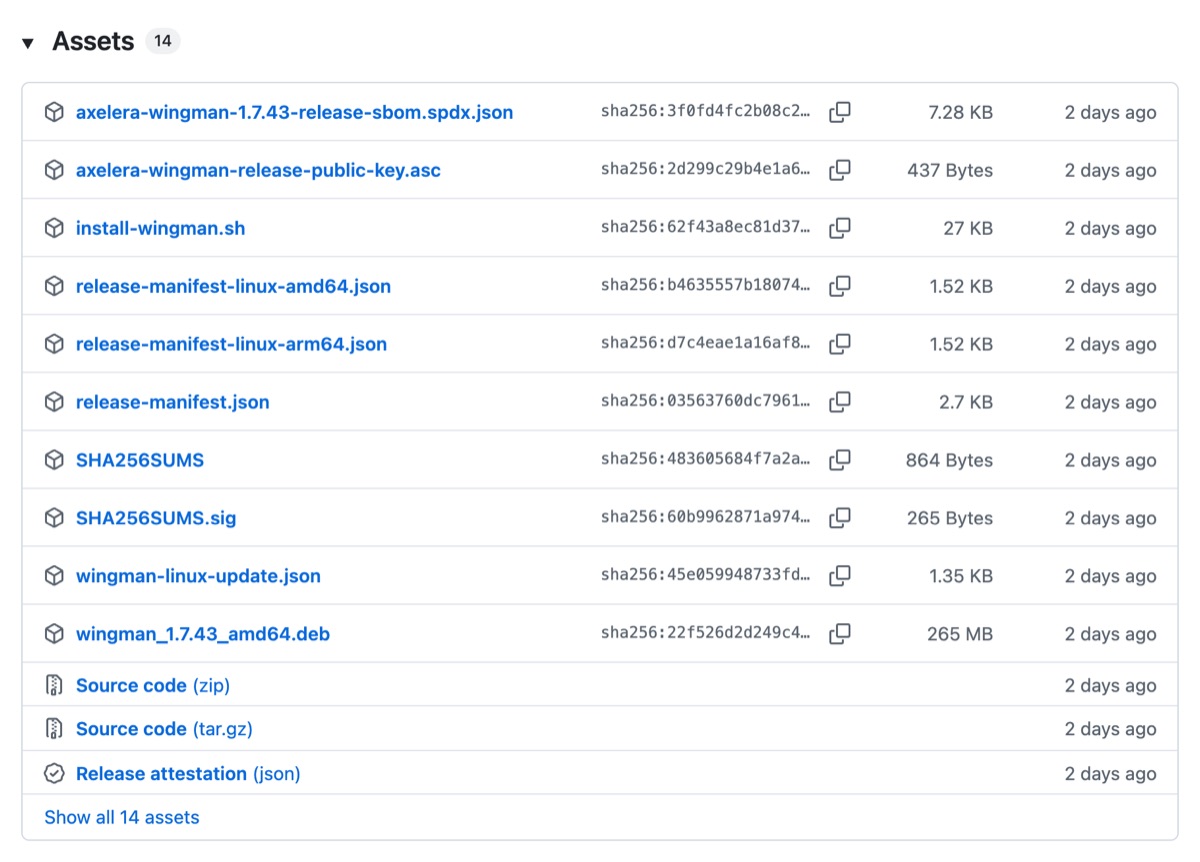1200x862 pixels.
Task: Select hash text sha256:d7c4eae1a16af8…
Action: (706, 344)
